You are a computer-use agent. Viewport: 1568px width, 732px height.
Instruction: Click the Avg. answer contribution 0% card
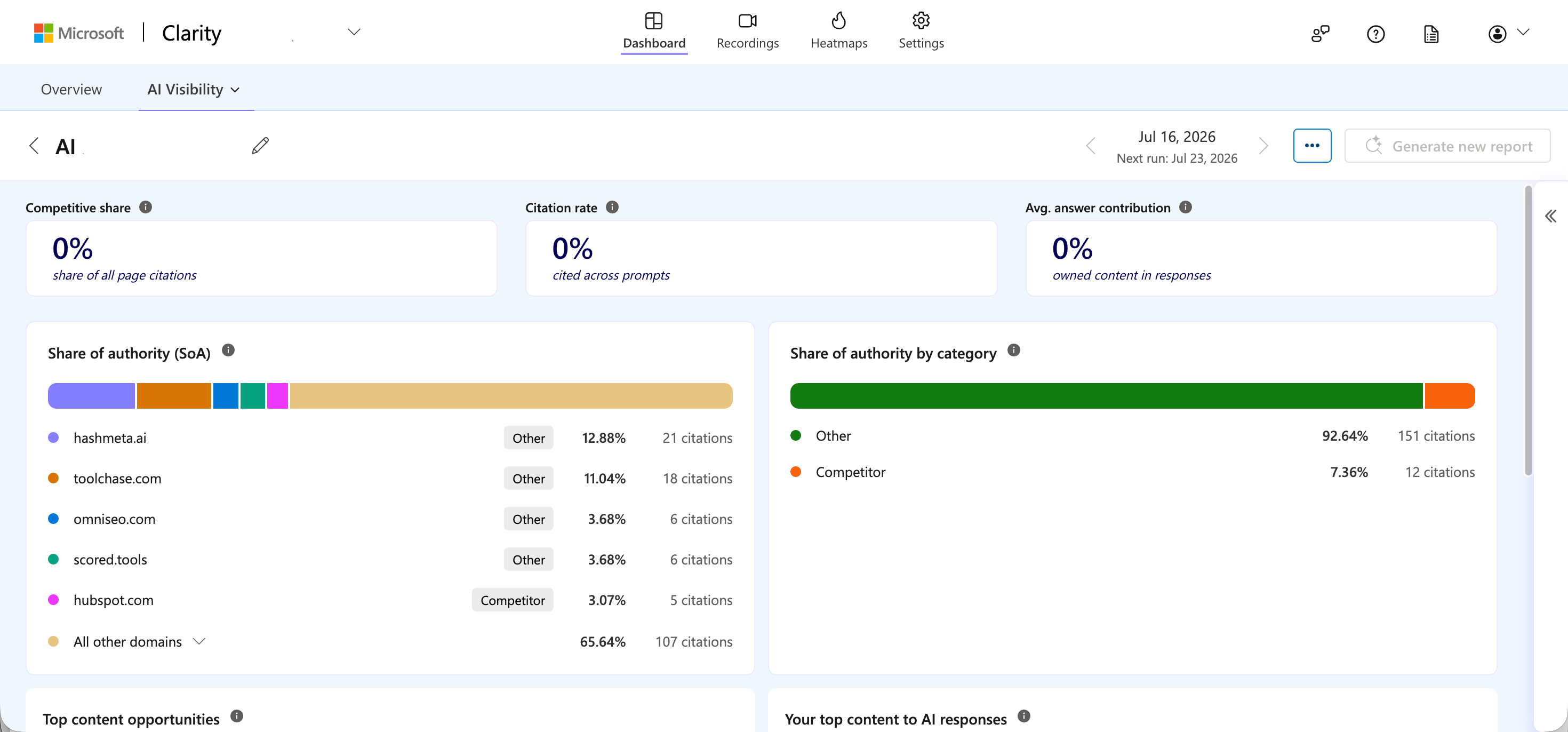(1261, 258)
